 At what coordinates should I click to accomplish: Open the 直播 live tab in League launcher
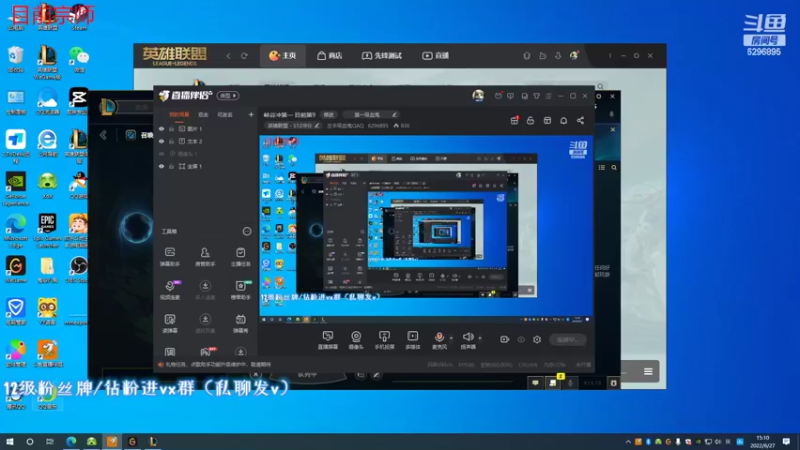pyautogui.click(x=435, y=56)
